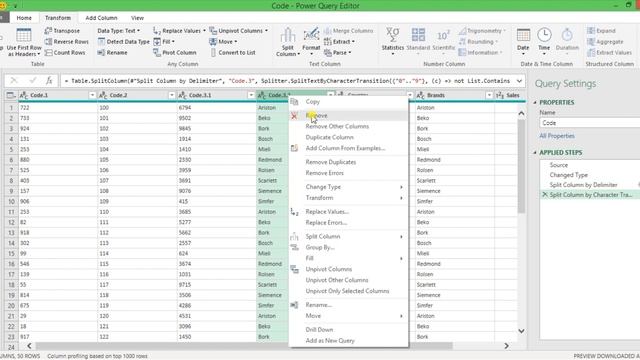Choose Unpivot Only Selected Columns

click(349, 291)
